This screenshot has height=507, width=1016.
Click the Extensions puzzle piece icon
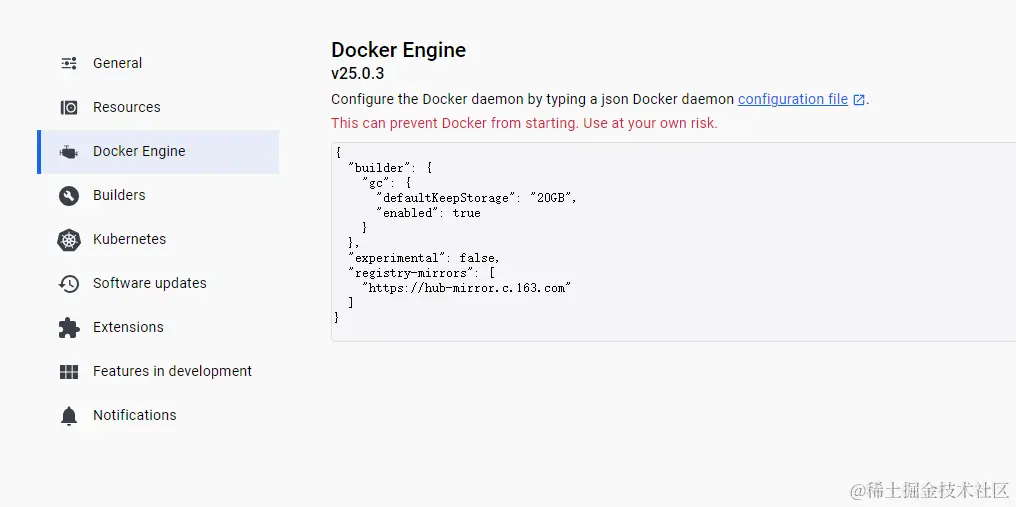[x=69, y=327]
